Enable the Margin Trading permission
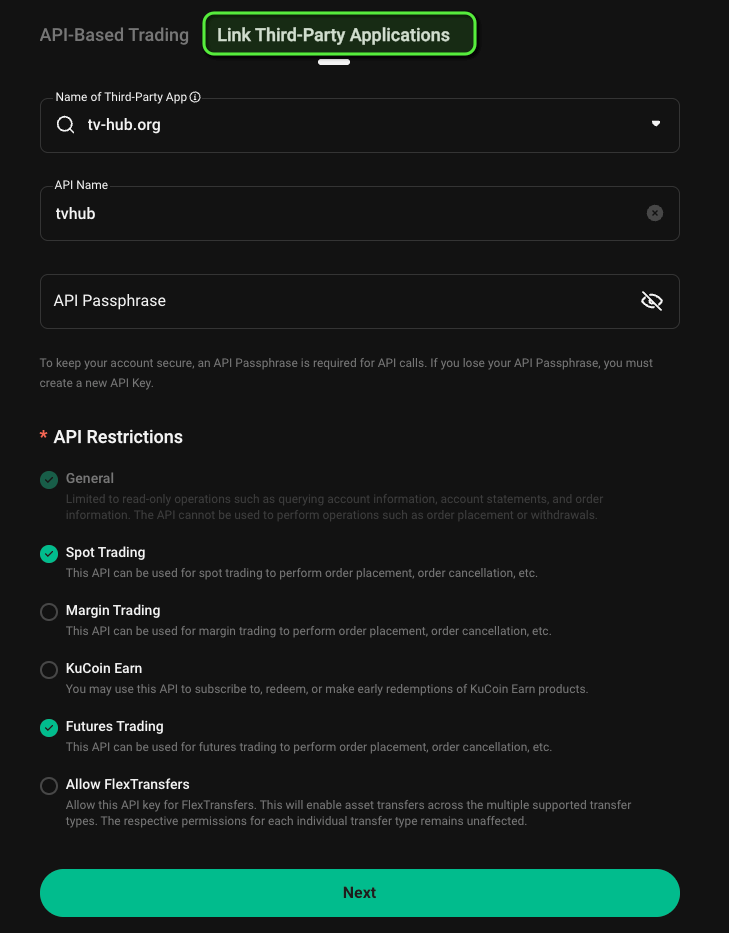The height and width of the screenshot is (933, 729). pos(49,611)
